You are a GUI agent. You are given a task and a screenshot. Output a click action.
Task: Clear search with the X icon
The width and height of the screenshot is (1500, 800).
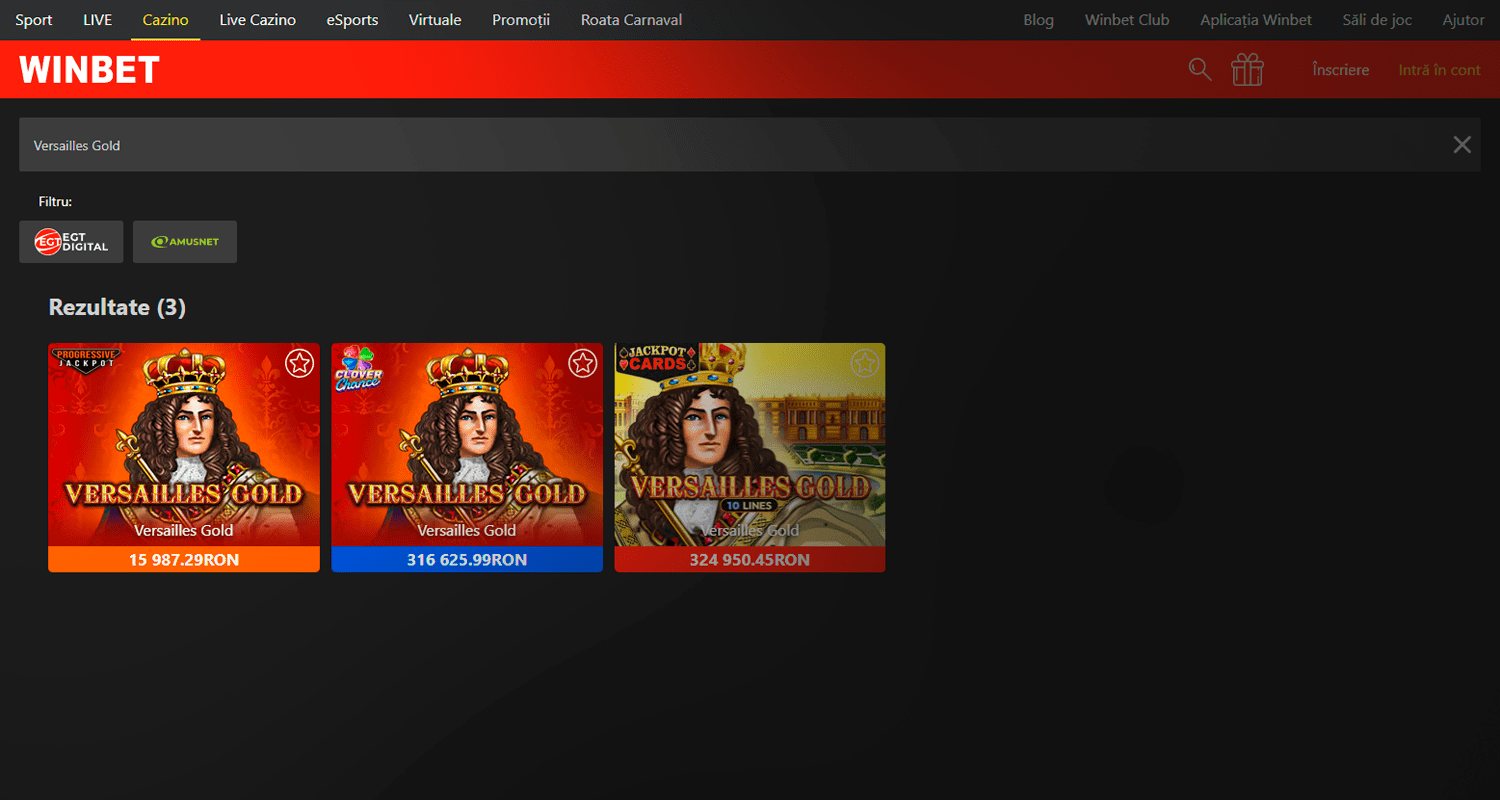1461,145
